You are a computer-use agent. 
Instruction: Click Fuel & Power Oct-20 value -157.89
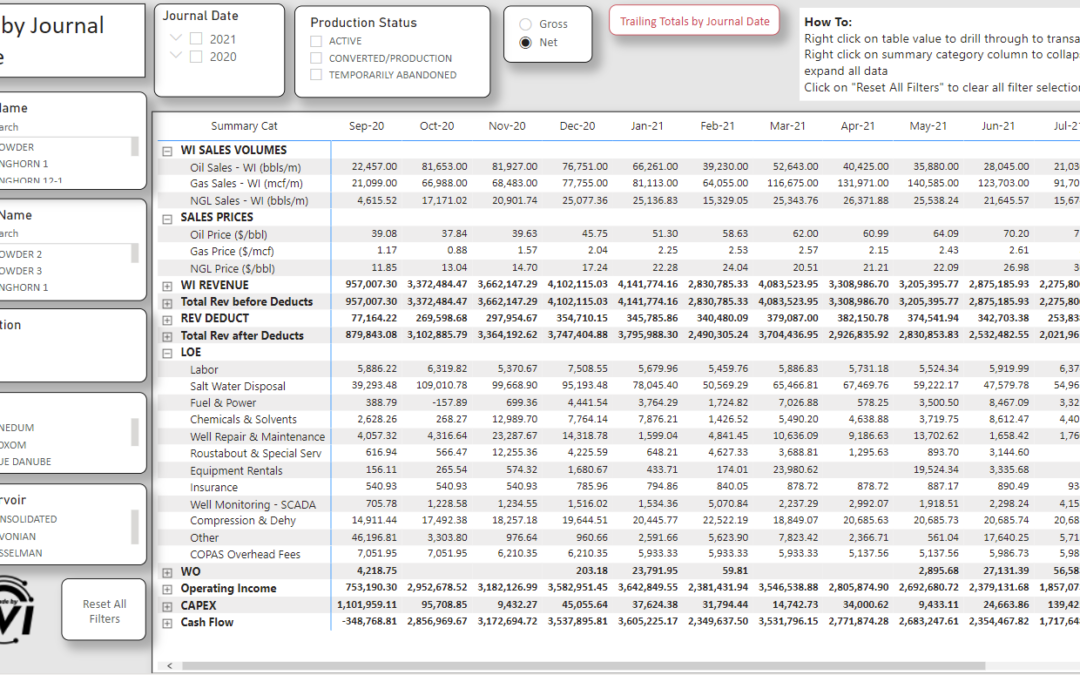(x=448, y=402)
